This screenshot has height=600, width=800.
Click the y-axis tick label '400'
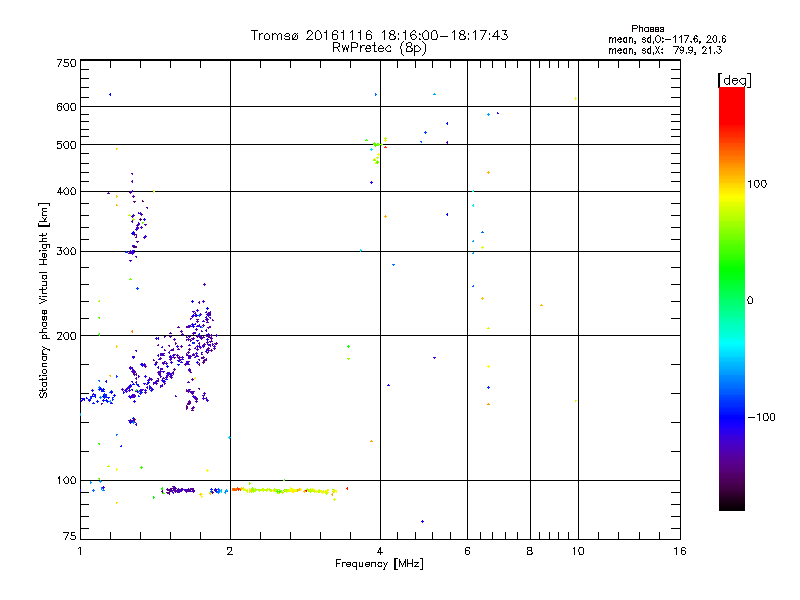pyautogui.click(x=66, y=191)
